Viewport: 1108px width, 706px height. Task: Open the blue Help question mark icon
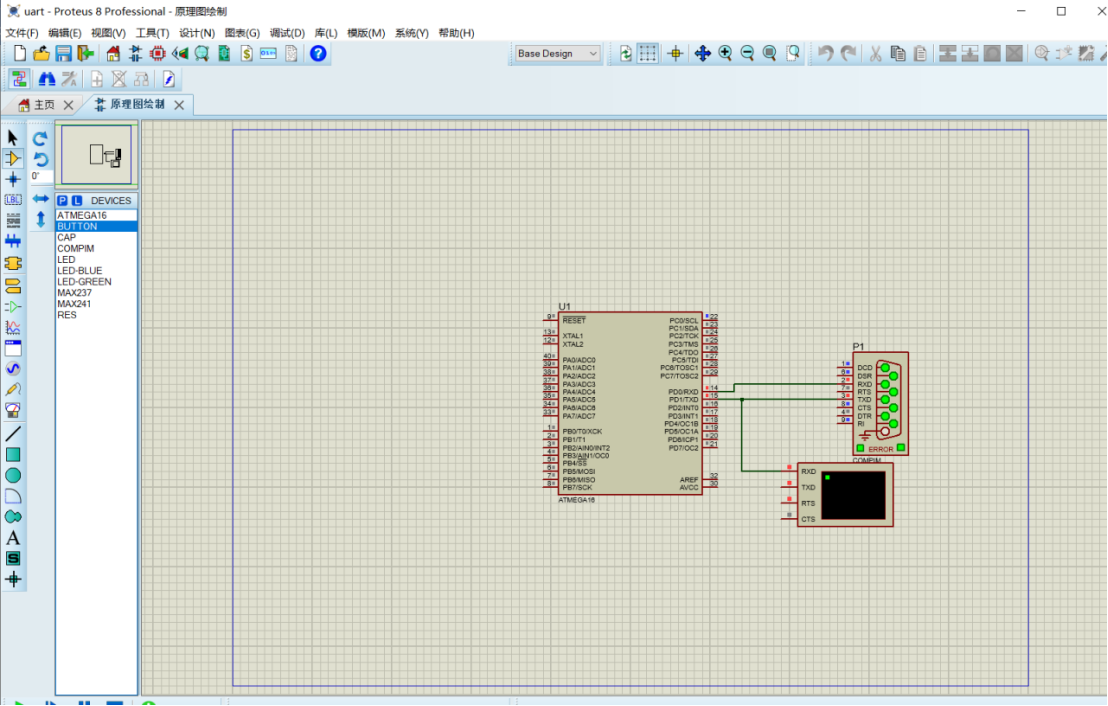pyautogui.click(x=318, y=53)
